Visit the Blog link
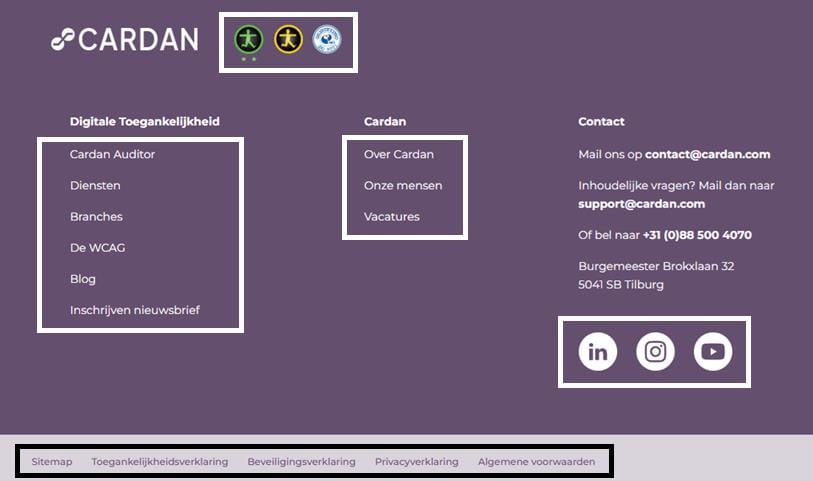 pyautogui.click(x=83, y=279)
